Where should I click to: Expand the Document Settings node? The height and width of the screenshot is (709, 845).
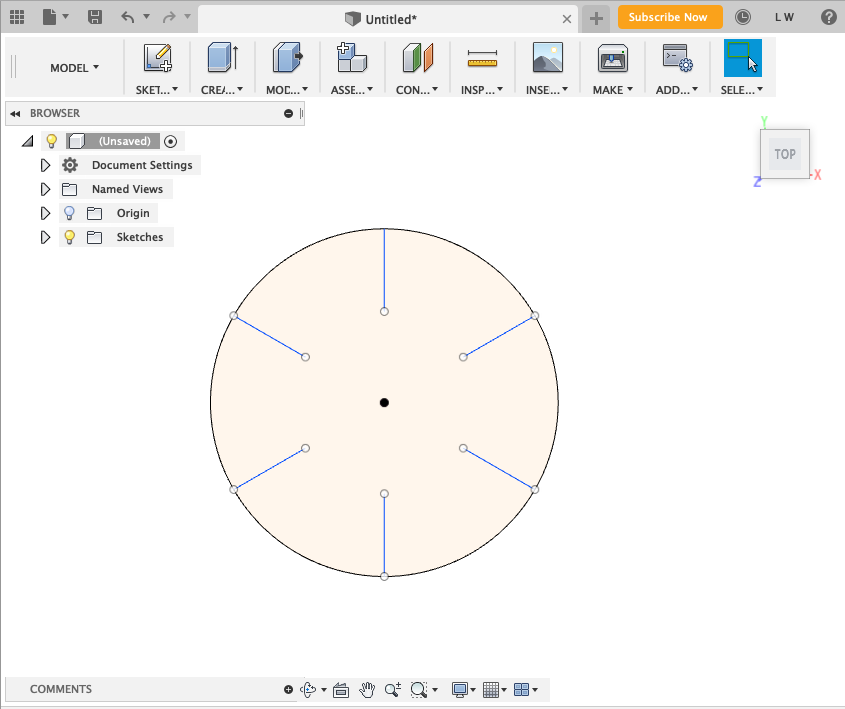45,165
